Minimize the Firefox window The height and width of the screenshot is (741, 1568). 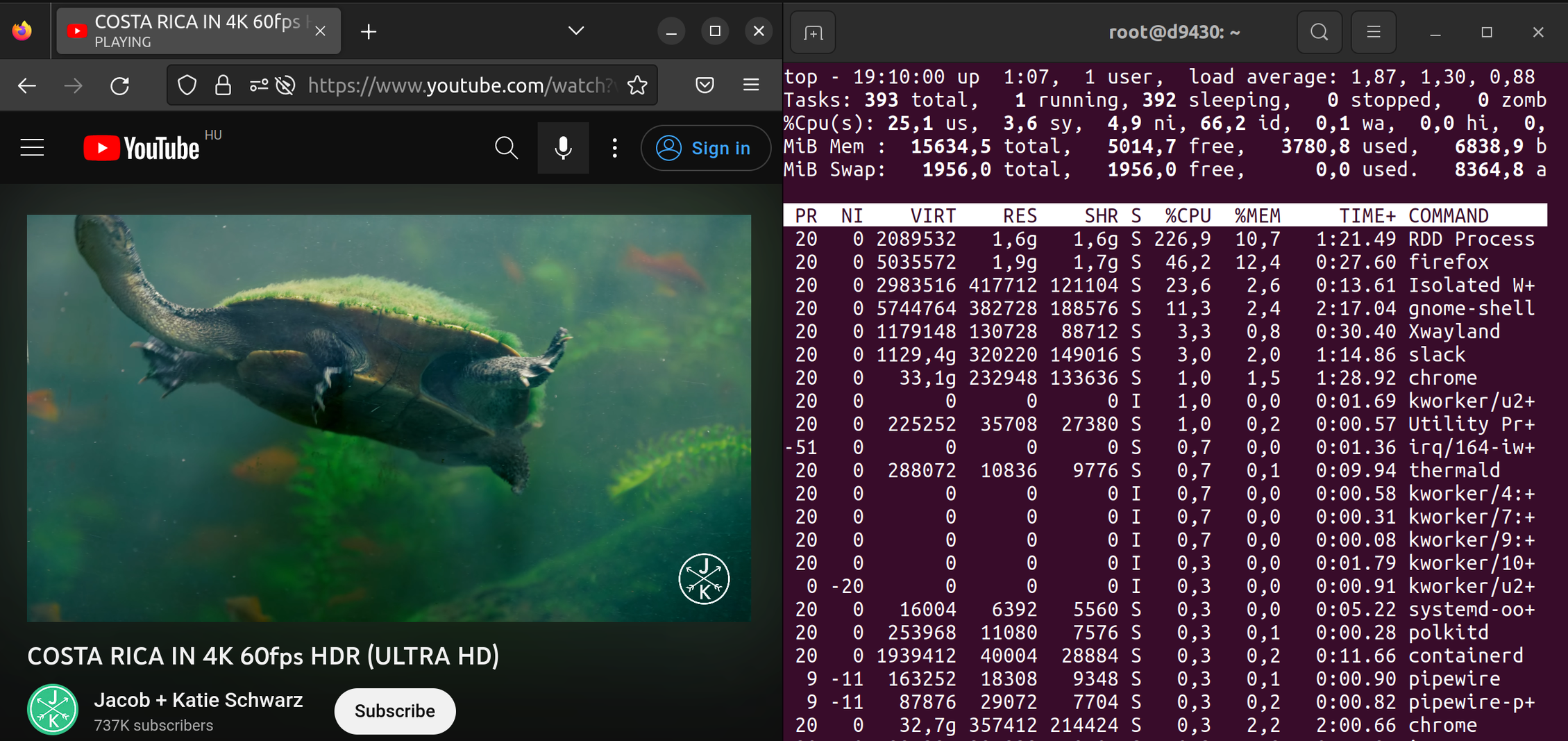click(x=671, y=31)
